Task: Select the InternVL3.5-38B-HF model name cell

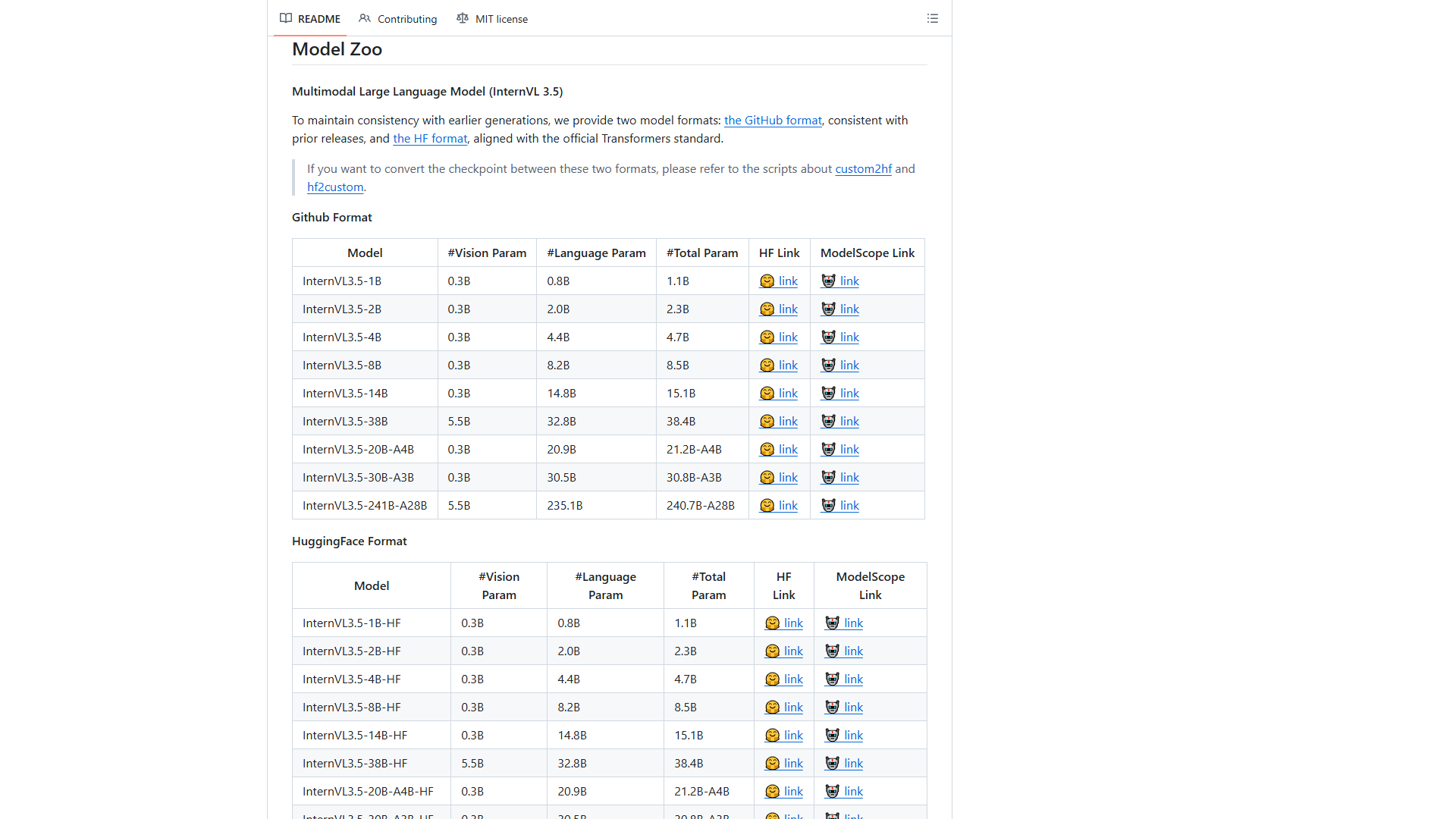Action: [372, 763]
